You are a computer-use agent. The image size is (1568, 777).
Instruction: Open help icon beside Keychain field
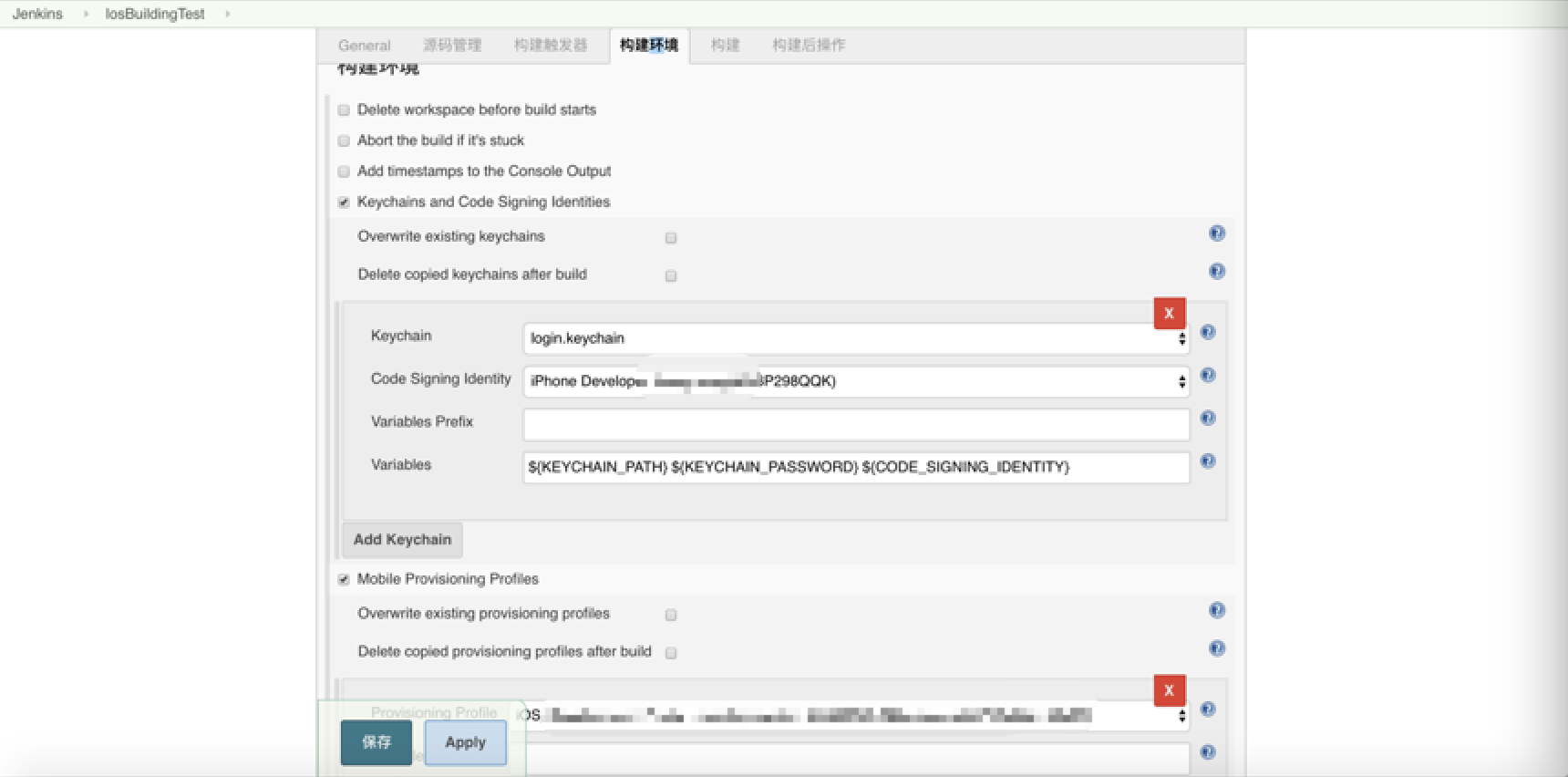1207,333
